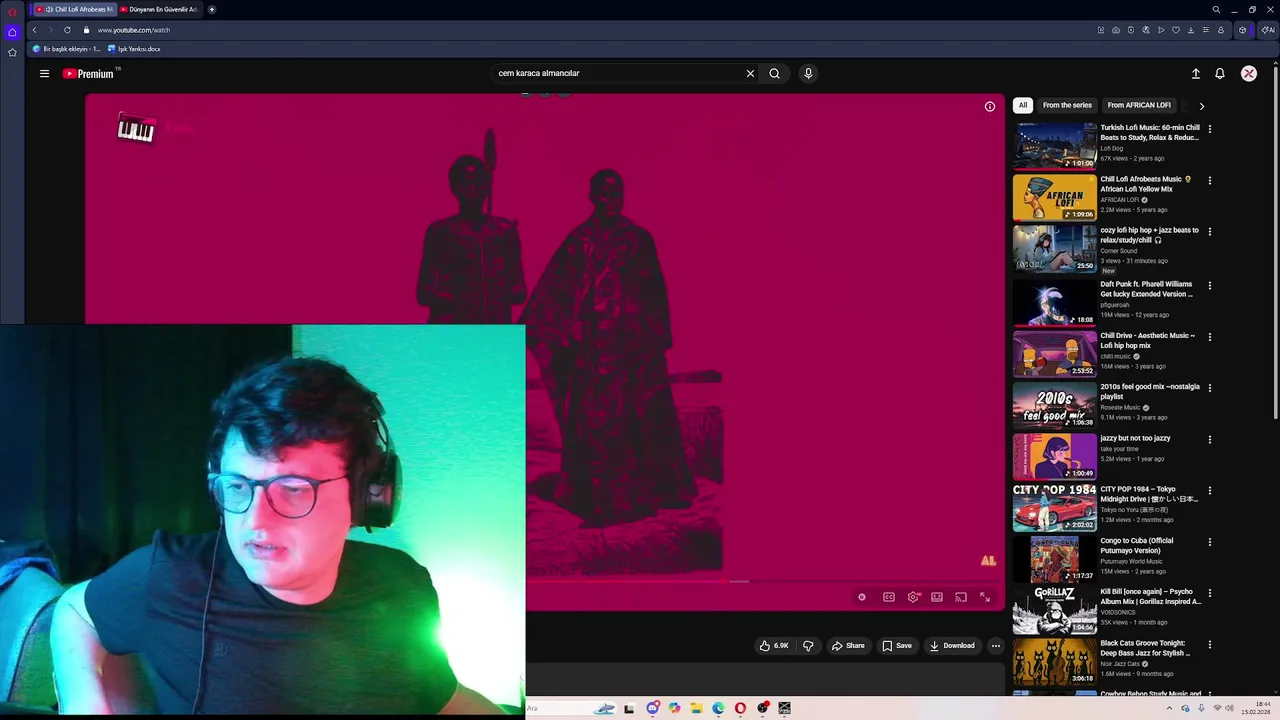
Task: Cast video with Play on TV icon
Action: pyautogui.click(x=961, y=597)
